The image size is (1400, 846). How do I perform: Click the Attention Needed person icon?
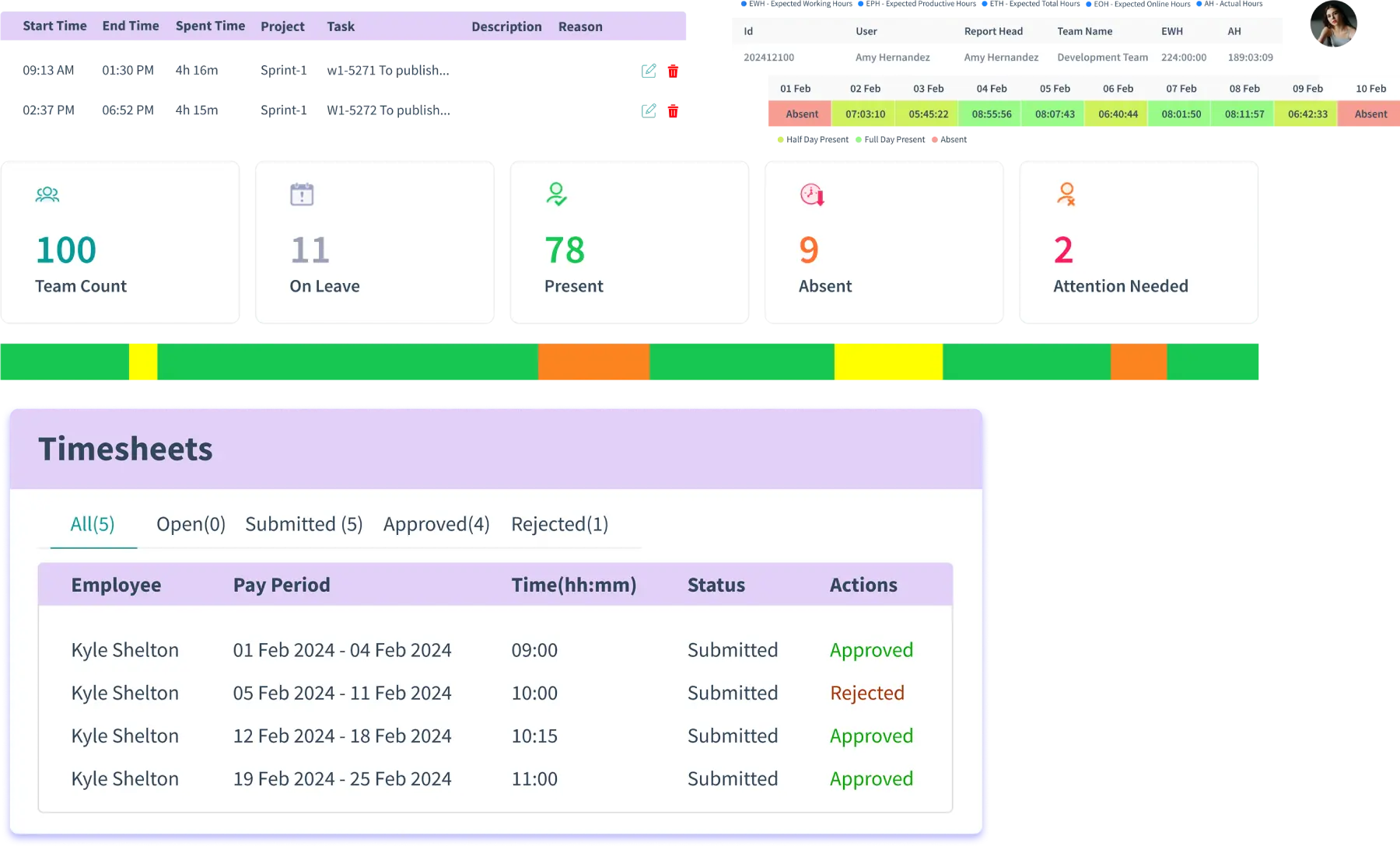pos(1066,194)
